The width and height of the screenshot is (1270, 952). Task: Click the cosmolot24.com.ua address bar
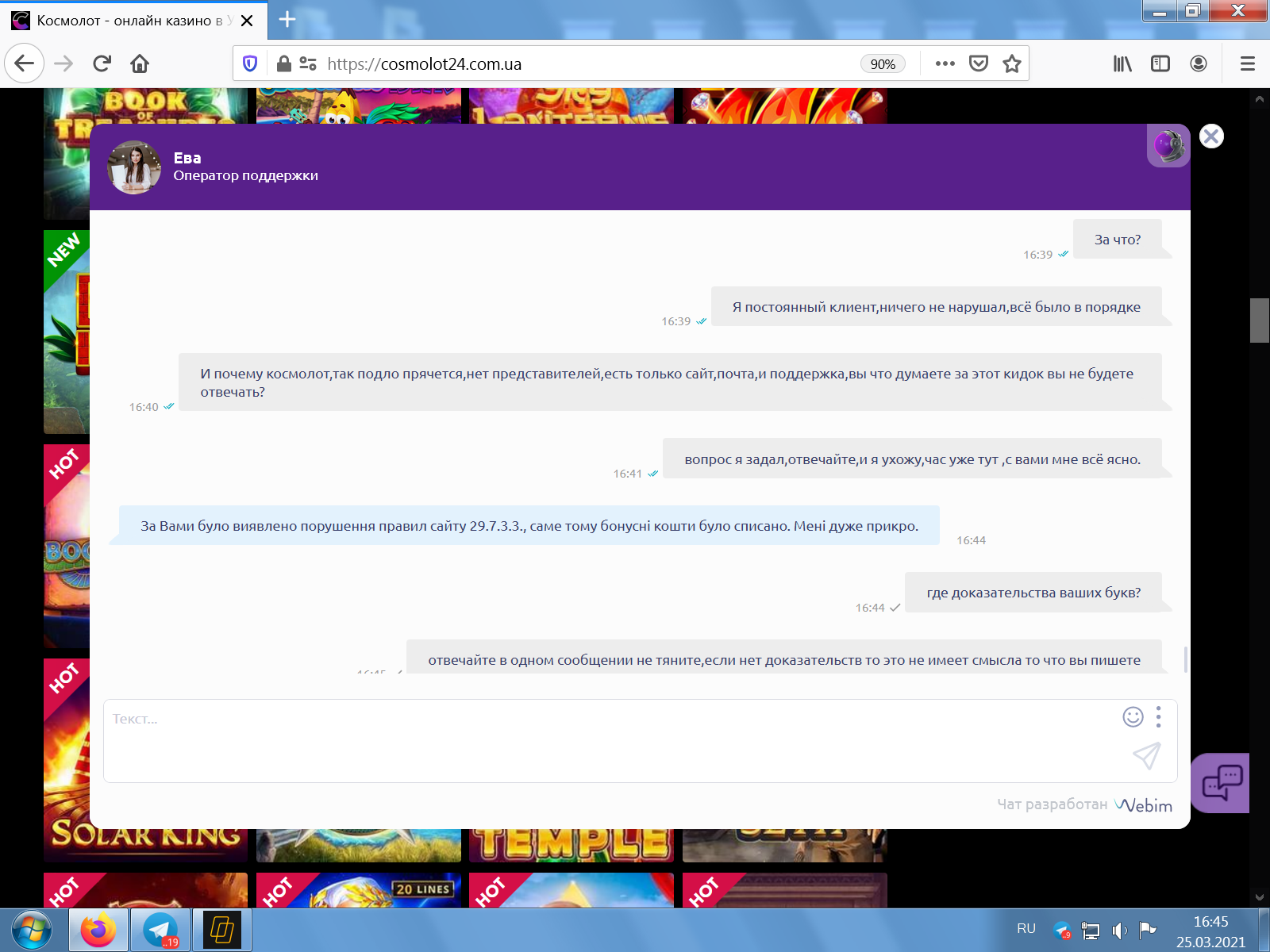pos(587,64)
